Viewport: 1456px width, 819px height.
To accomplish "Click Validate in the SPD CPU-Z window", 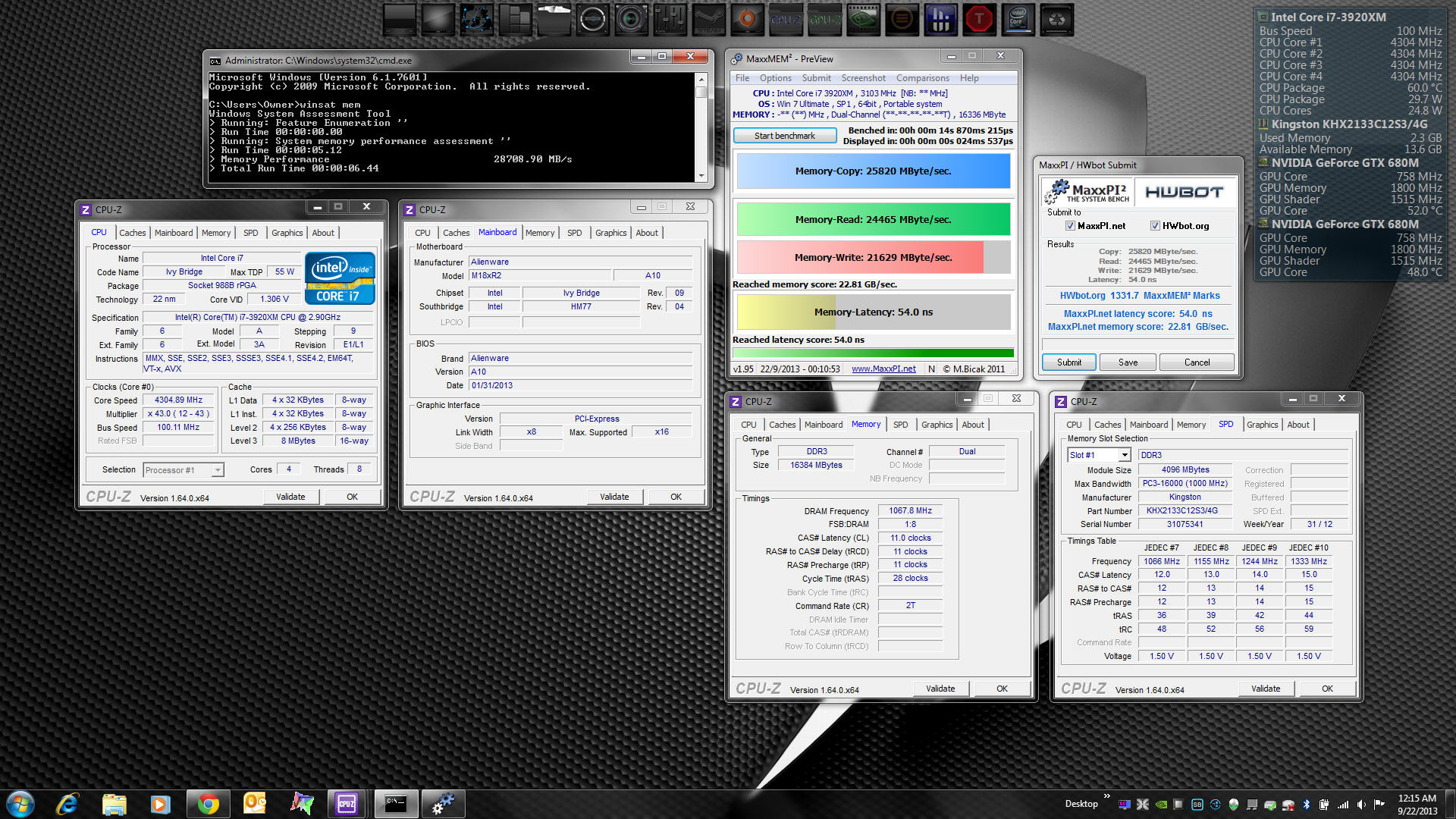I will (x=1265, y=689).
